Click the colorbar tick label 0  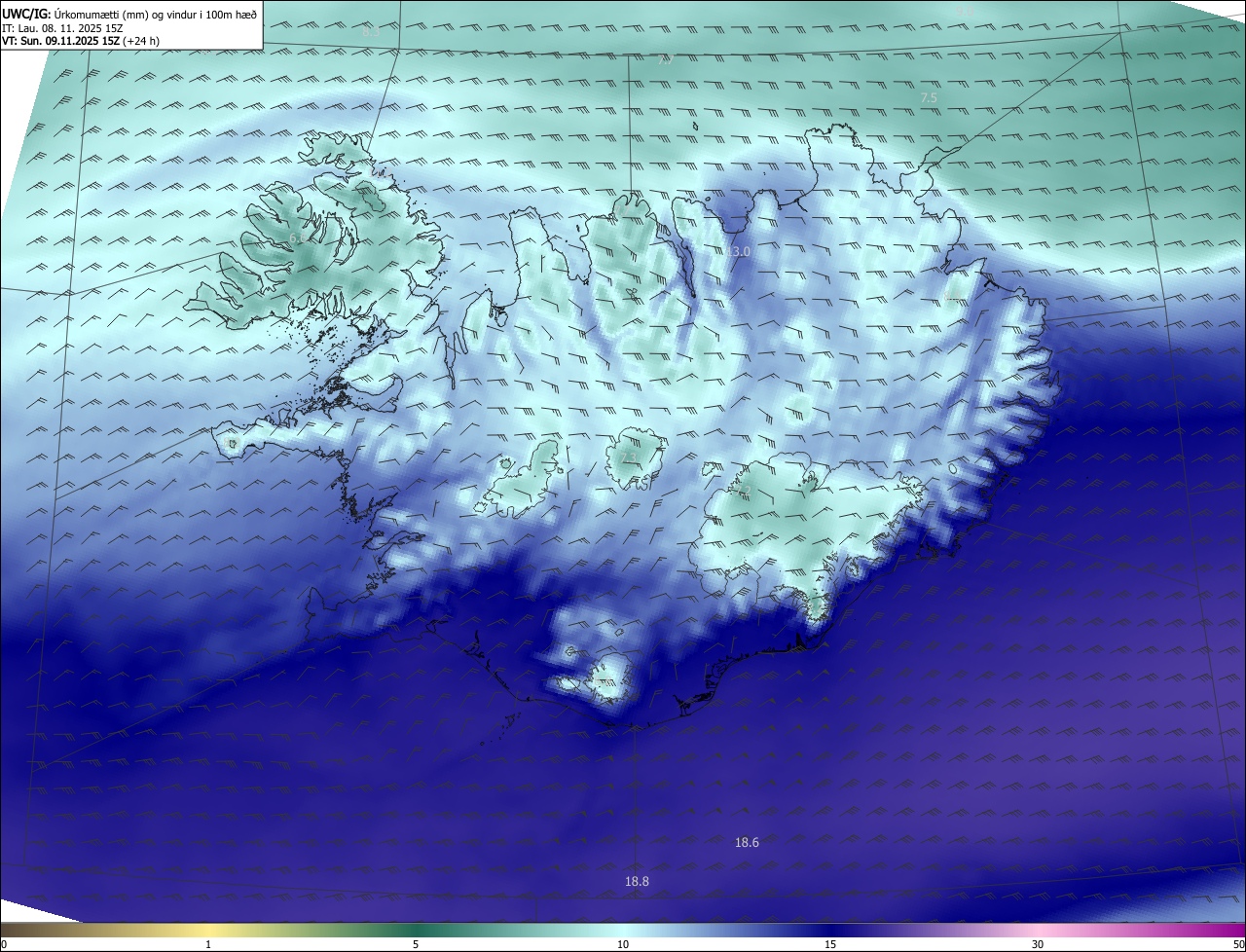tap(4, 944)
